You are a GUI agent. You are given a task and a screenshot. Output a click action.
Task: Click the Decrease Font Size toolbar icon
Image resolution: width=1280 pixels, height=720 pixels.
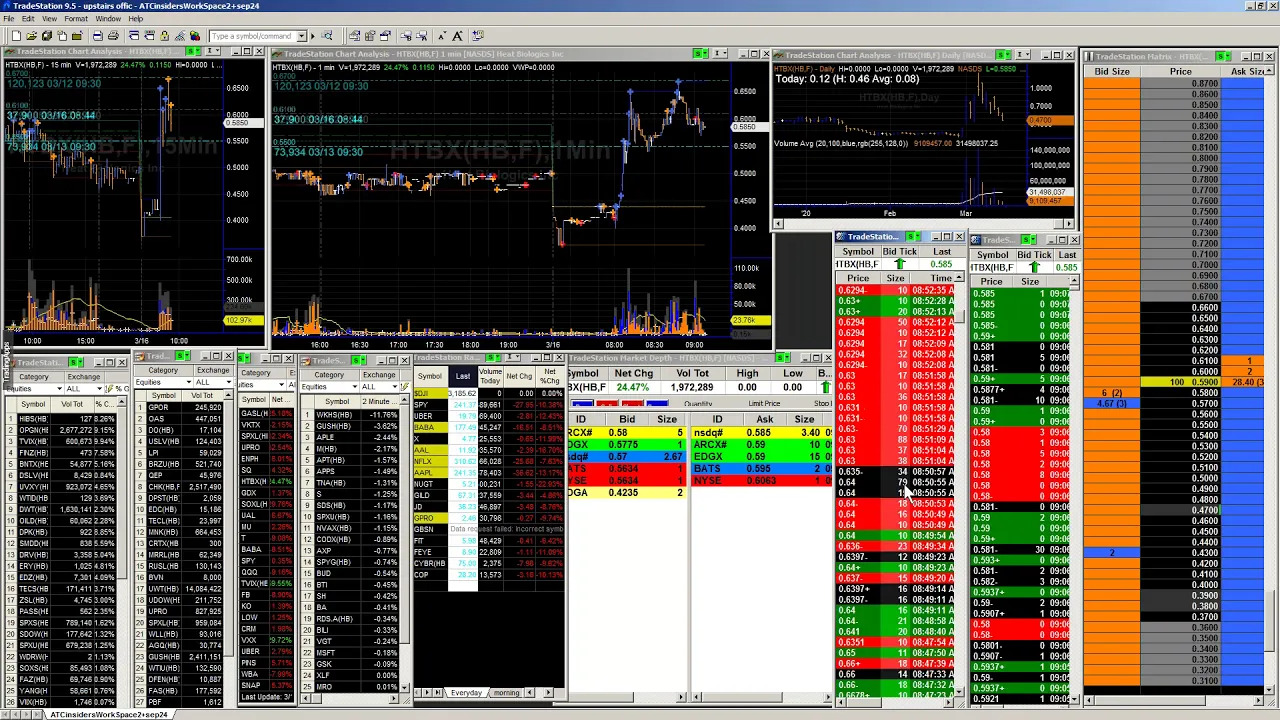[x=442, y=36]
